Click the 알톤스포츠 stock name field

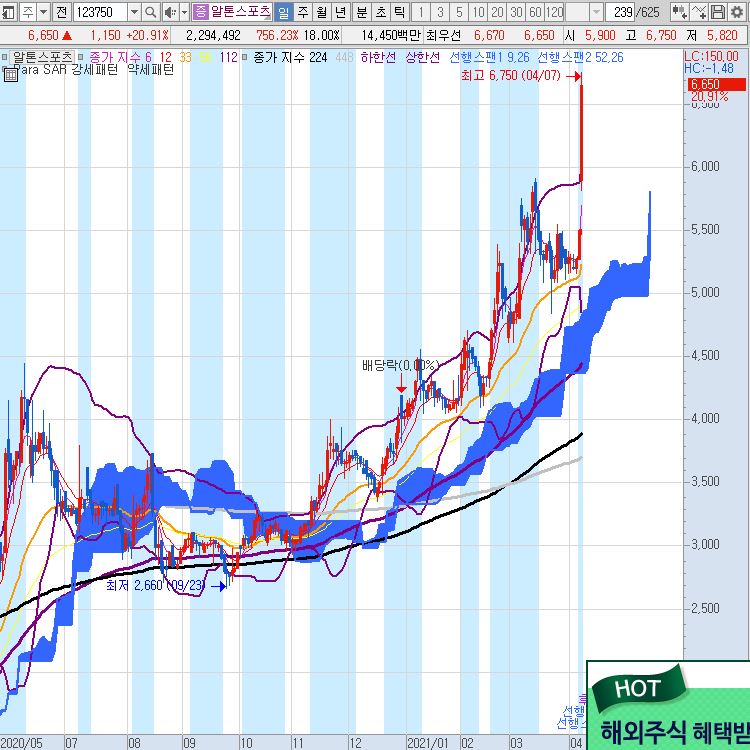(241, 12)
